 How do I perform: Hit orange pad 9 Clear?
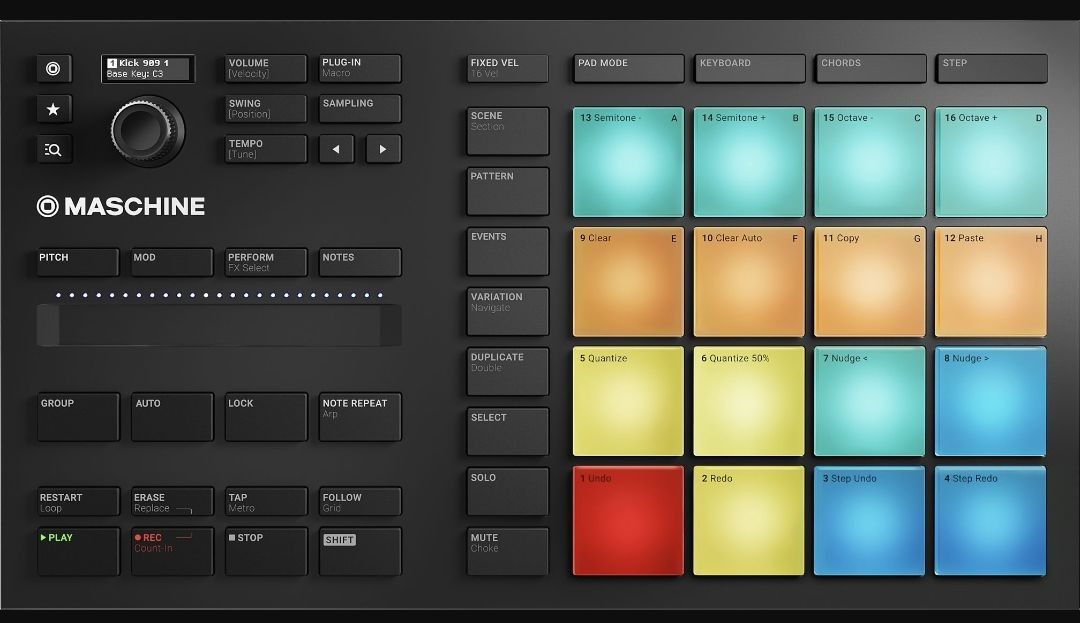click(628, 282)
